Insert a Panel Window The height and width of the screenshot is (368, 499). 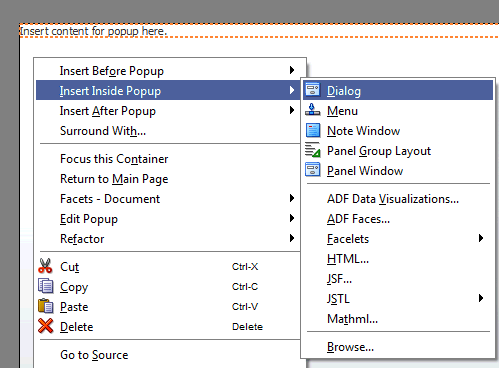398,170
